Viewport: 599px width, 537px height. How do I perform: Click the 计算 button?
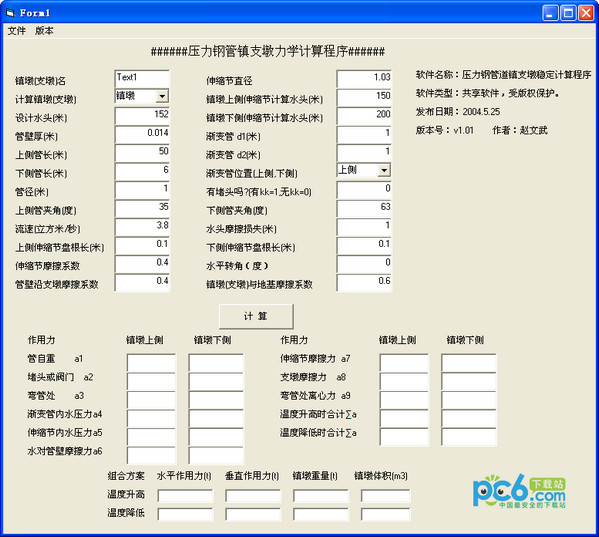click(x=256, y=316)
